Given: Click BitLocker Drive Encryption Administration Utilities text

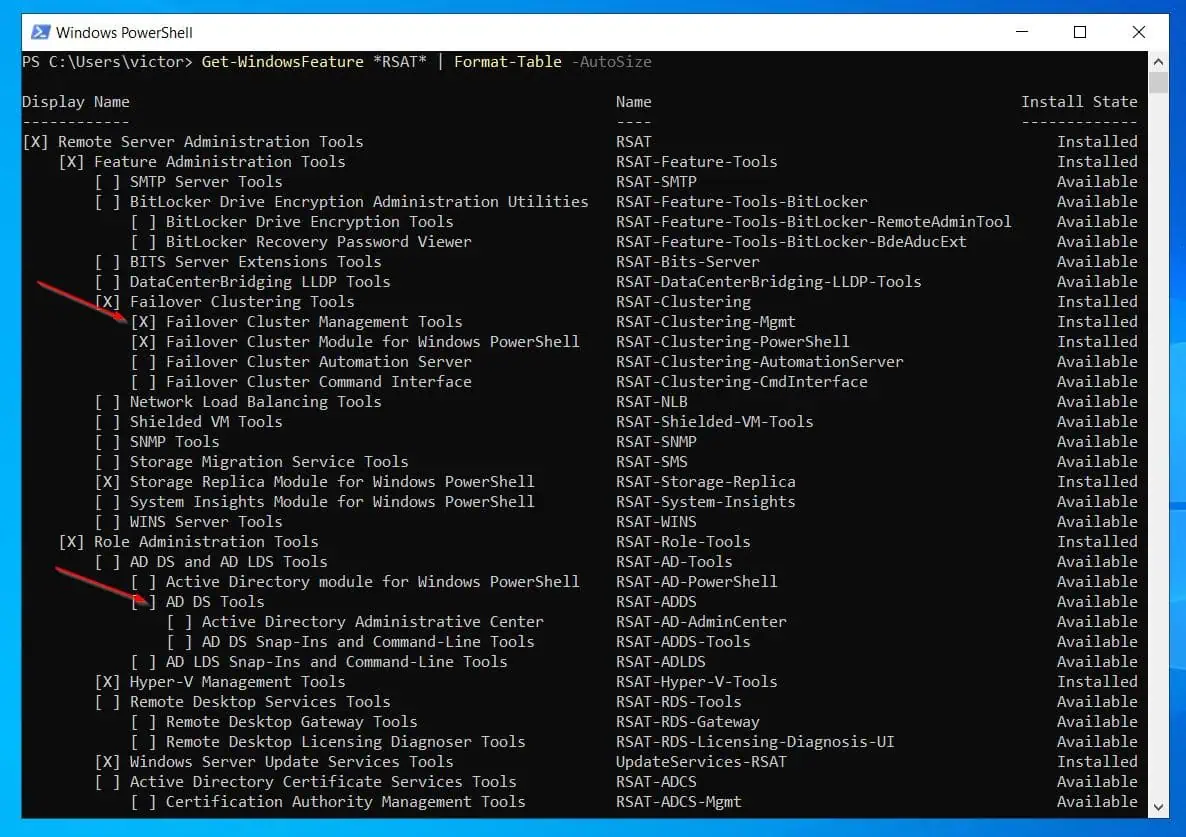Looking at the screenshot, I should click(x=359, y=202).
